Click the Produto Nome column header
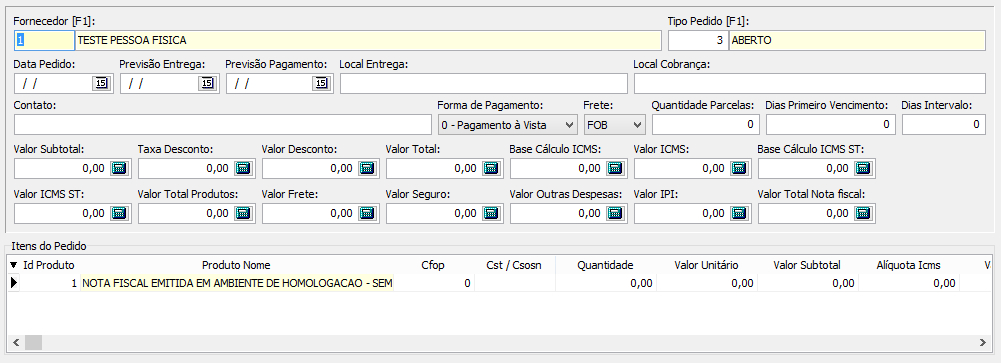 pos(236,265)
